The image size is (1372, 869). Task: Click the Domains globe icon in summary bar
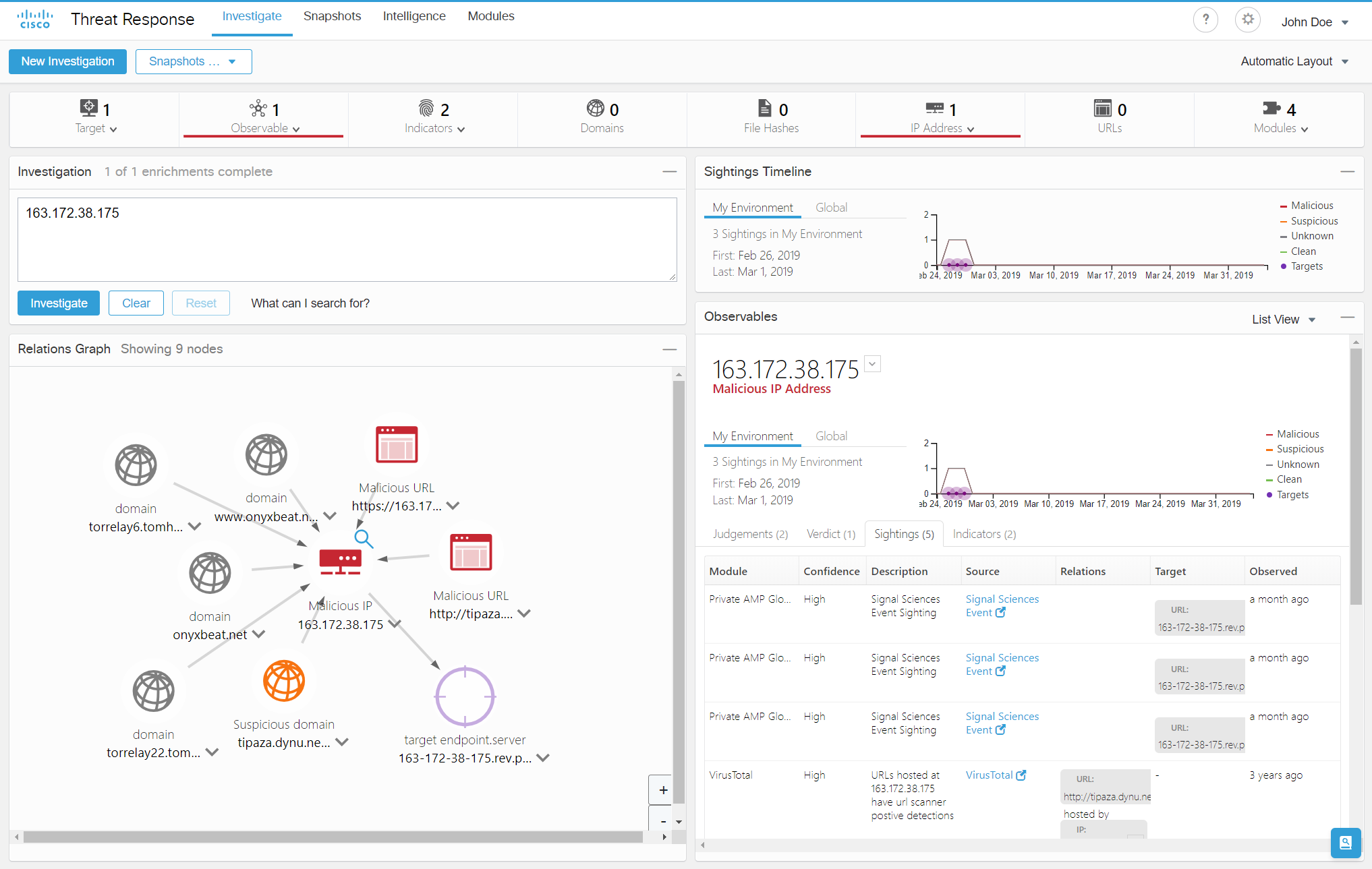pos(594,109)
